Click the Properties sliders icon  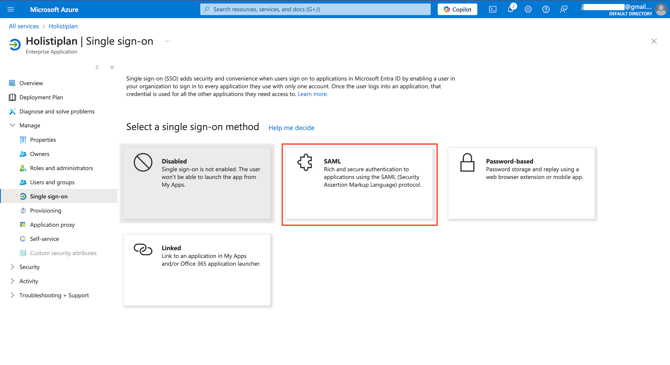point(23,139)
